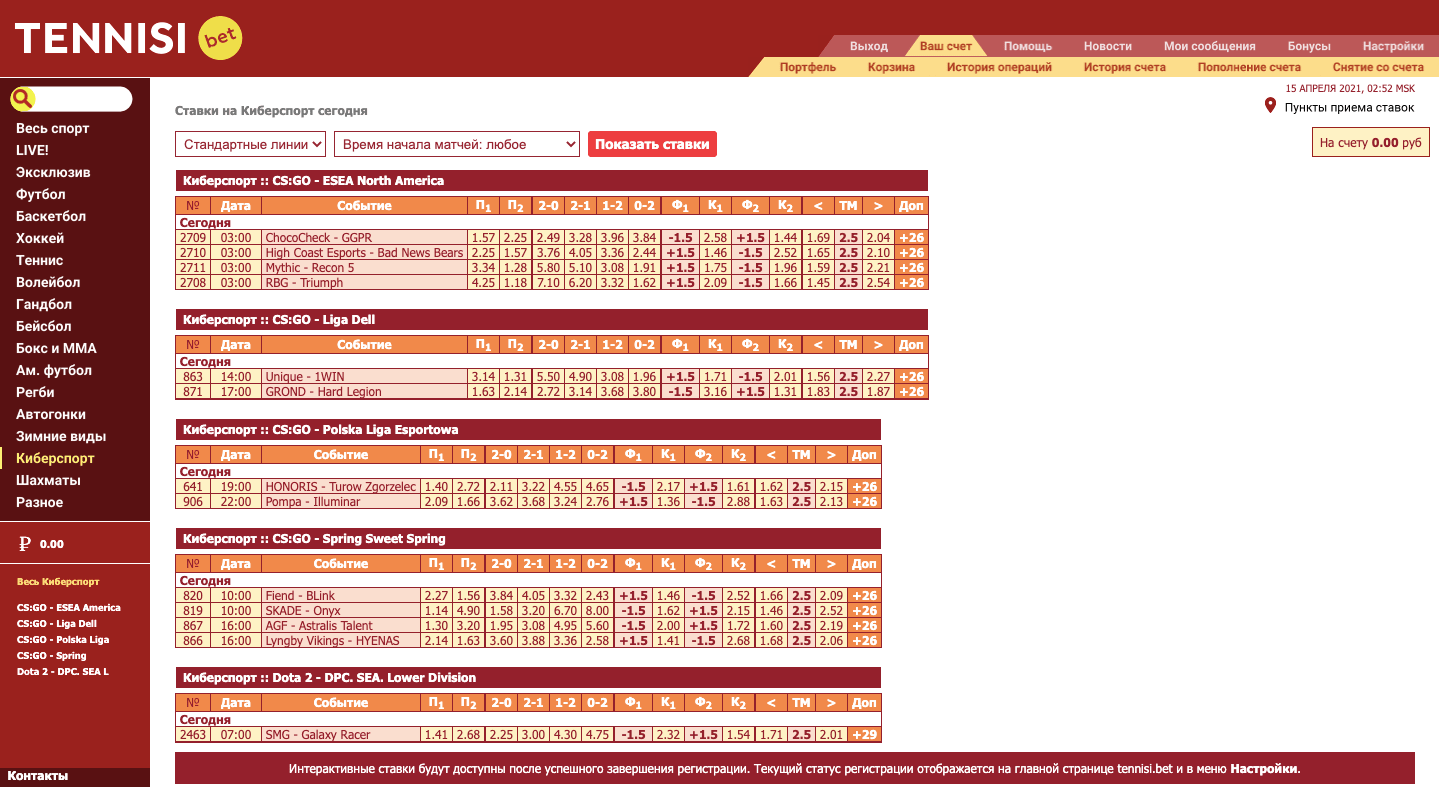Image resolution: width=1439 pixels, height=787 pixels.
Task: Open Dota 2 - DPC. SEA L sidebar link
Action: (x=63, y=671)
